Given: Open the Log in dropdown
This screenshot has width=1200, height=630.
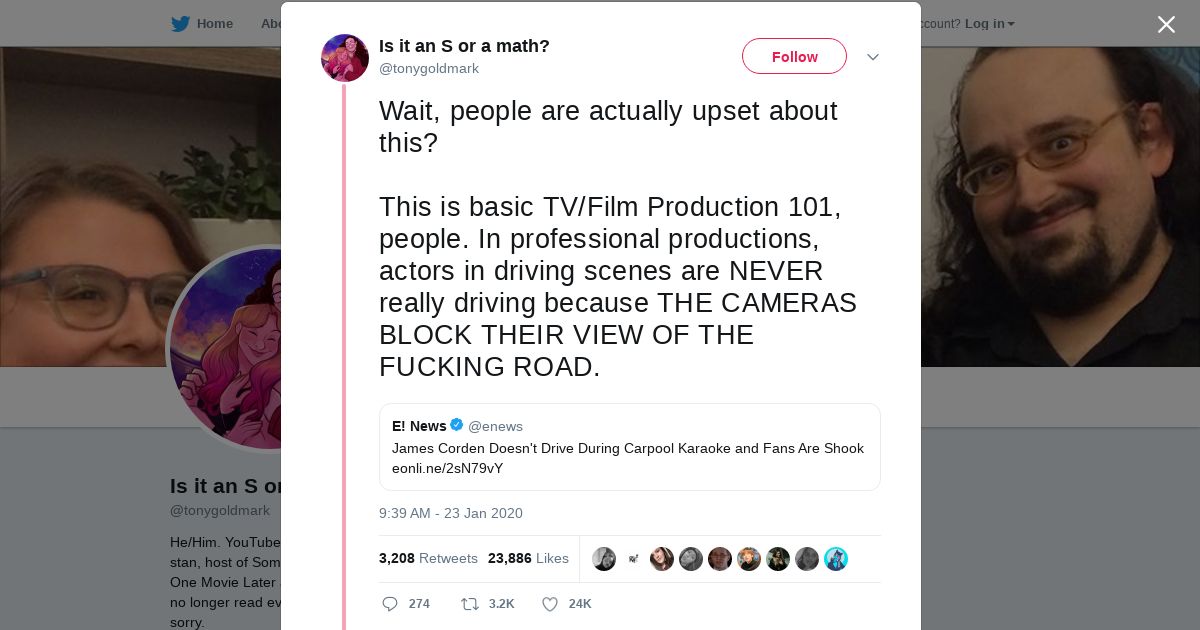Looking at the screenshot, I should (989, 24).
